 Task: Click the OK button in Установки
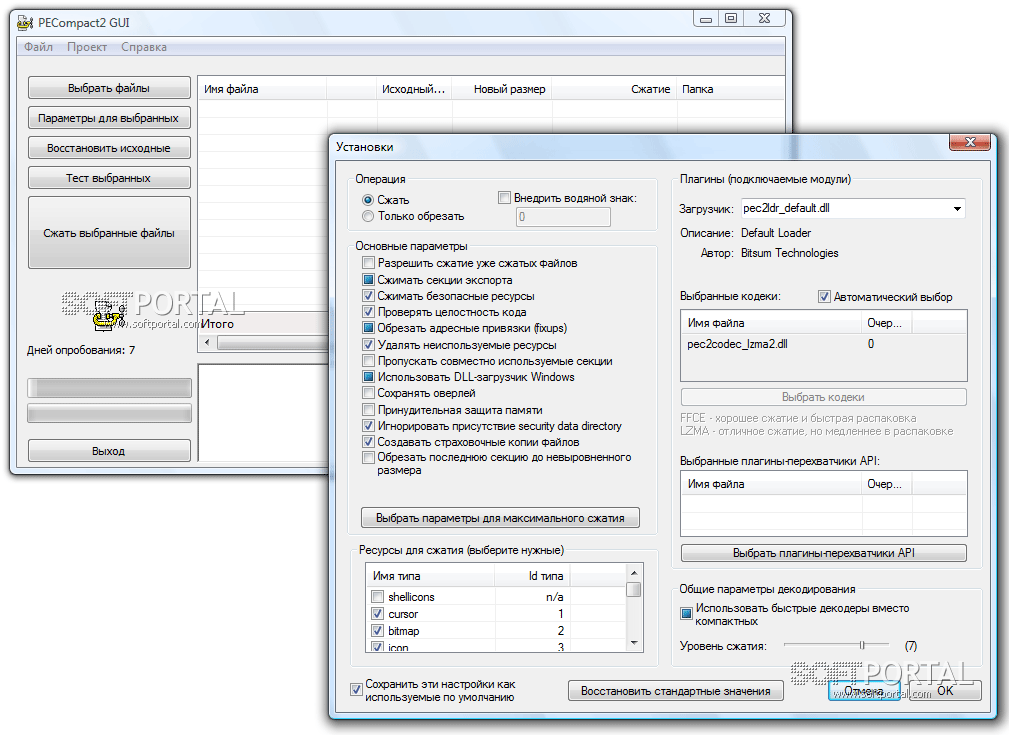[945, 691]
